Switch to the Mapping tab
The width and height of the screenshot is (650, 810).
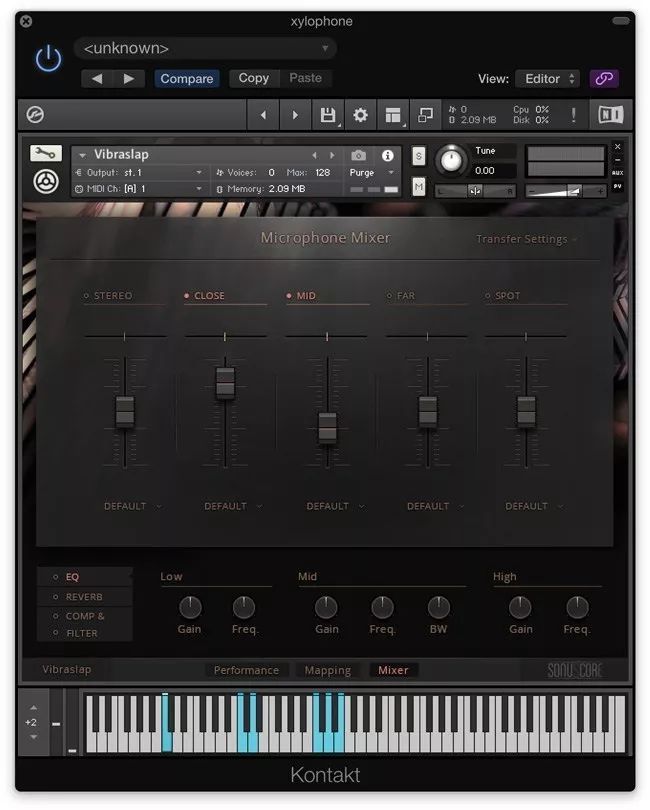(328, 670)
